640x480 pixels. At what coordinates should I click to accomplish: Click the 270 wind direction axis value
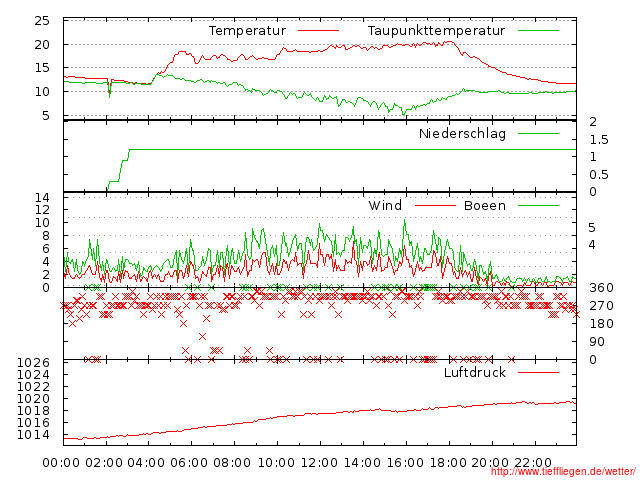[x=601, y=306]
